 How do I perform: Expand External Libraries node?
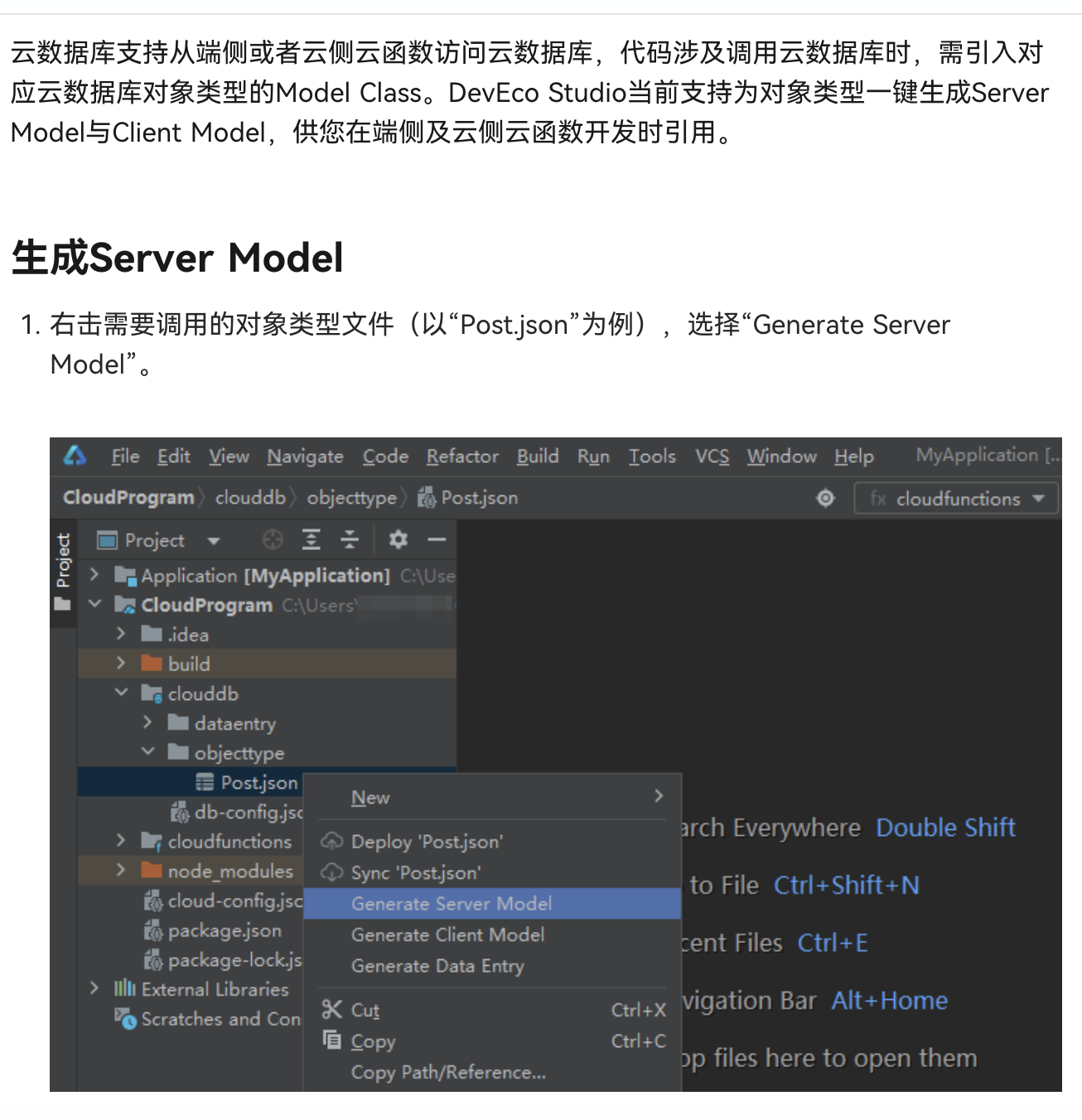tap(94, 988)
